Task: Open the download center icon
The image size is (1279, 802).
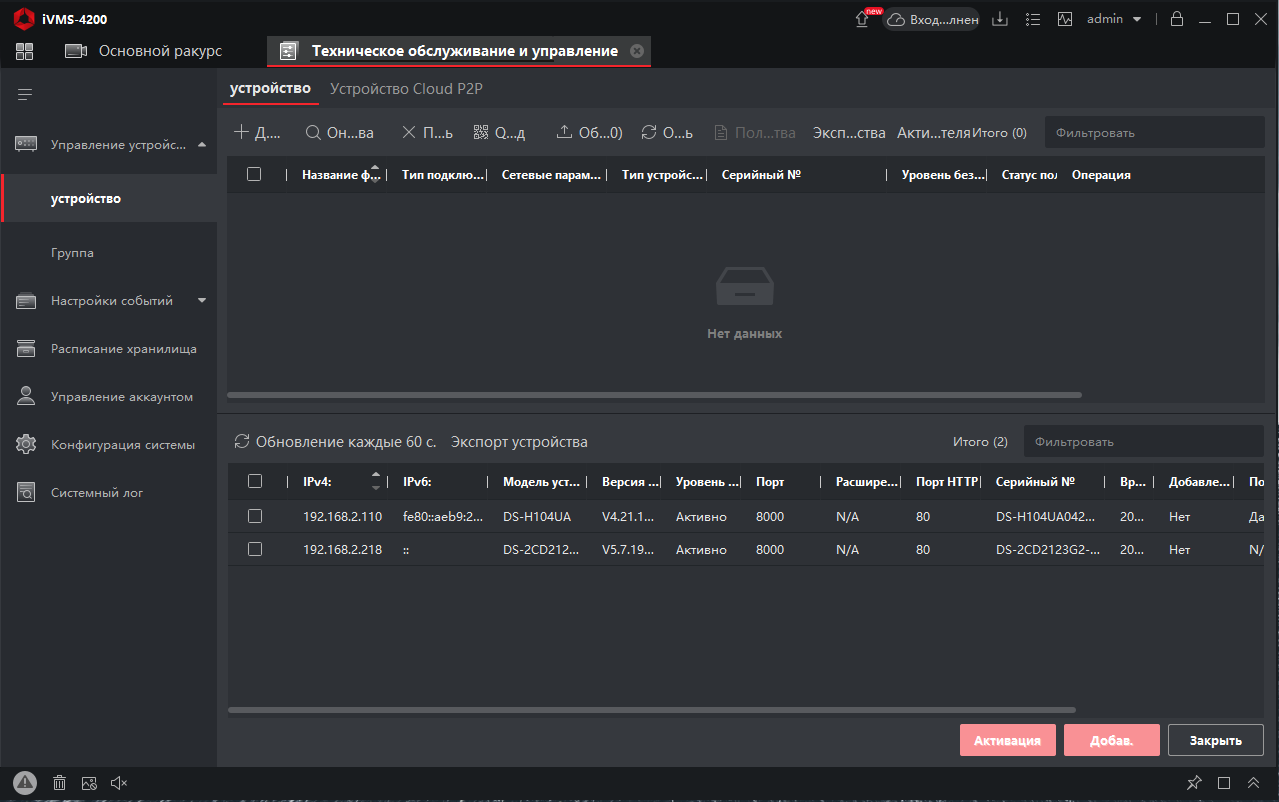Action: [x=1000, y=19]
